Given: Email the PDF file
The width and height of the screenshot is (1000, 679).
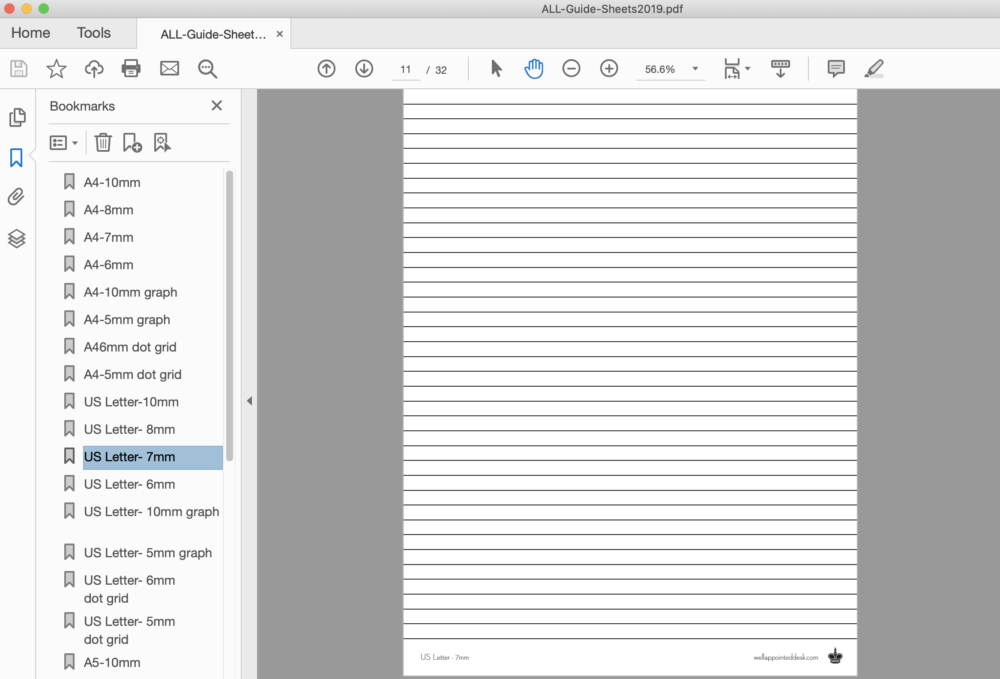Looking at the screenshot, I should [x=169, y=68].
